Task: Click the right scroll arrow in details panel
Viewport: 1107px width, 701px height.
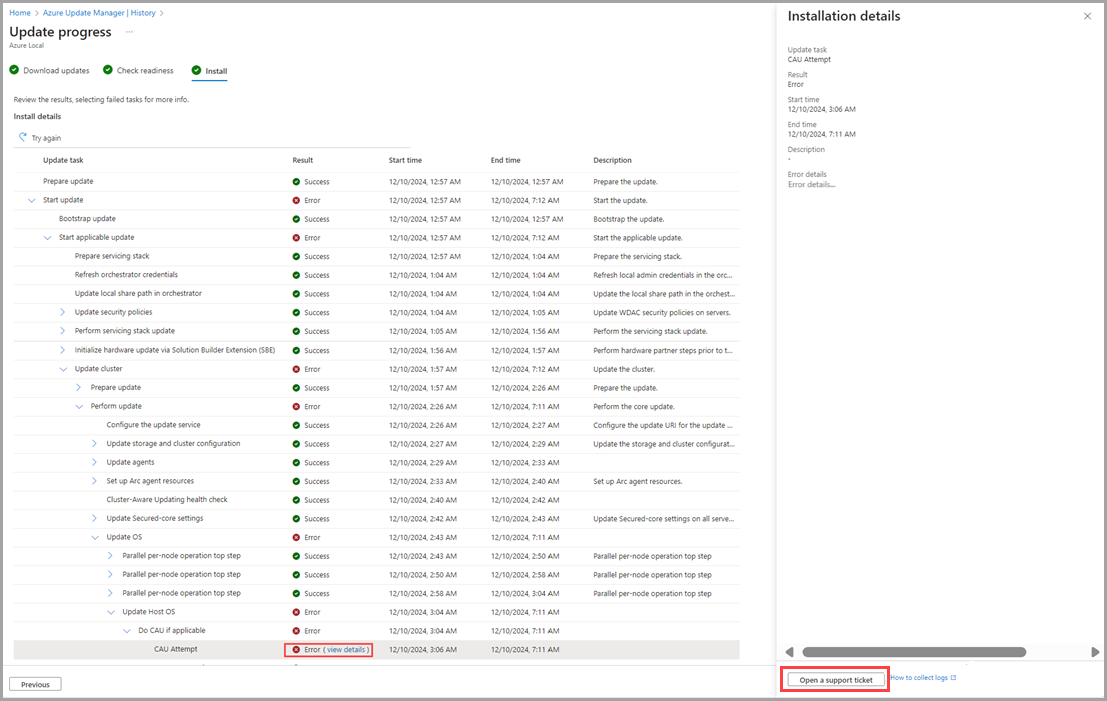Action: pos(1095,651)
